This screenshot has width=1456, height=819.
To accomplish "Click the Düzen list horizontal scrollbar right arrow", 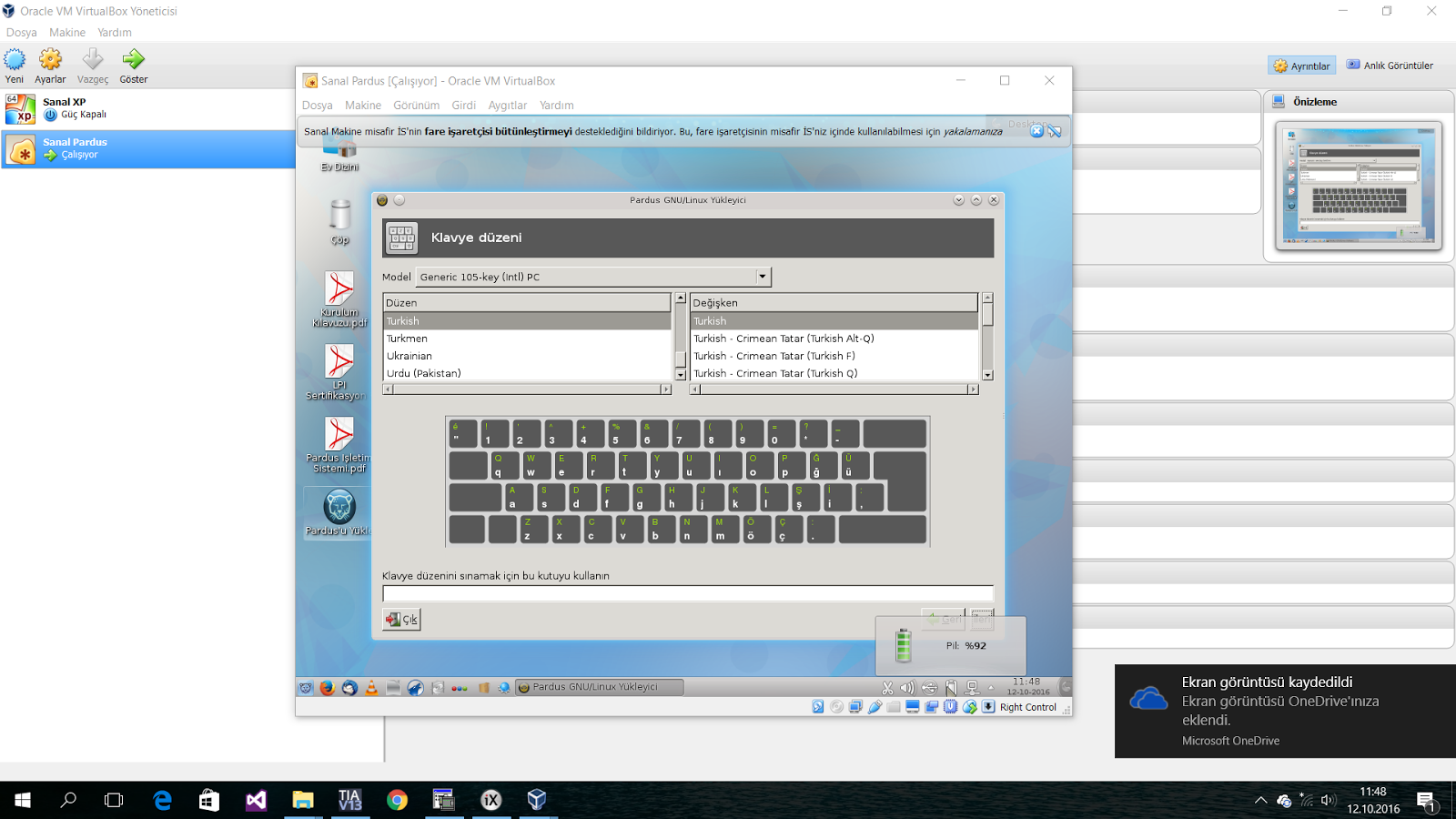I will (x=665, y=389).
